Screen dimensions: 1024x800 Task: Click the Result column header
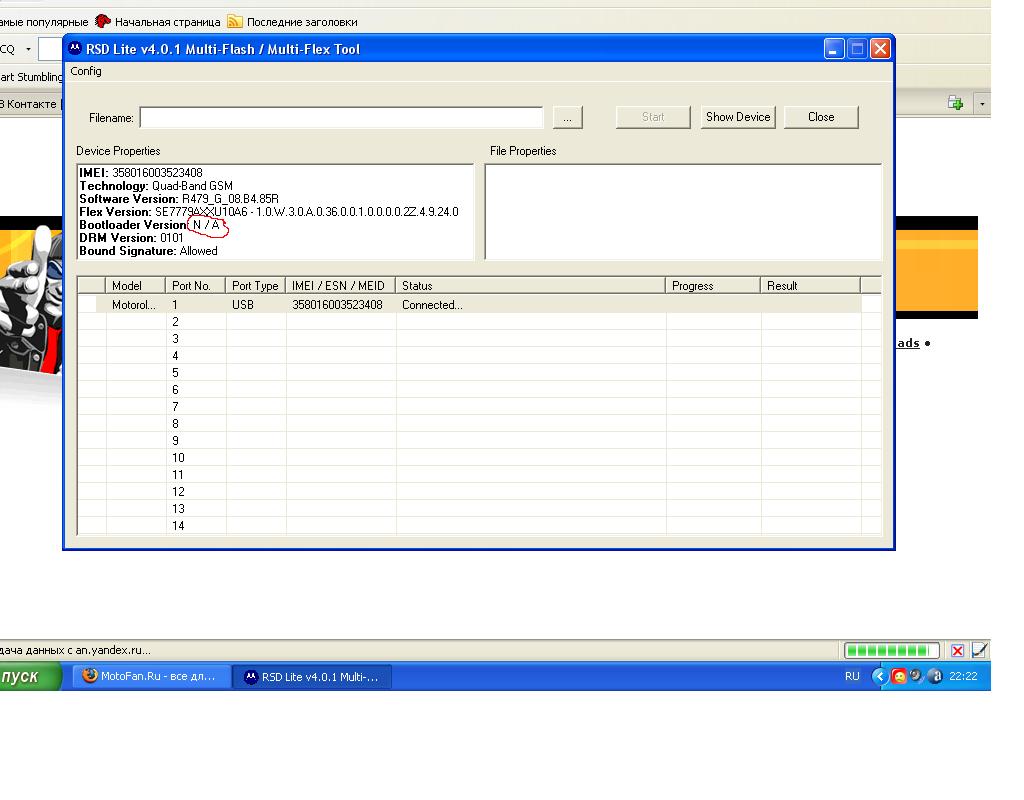(810, 285)
